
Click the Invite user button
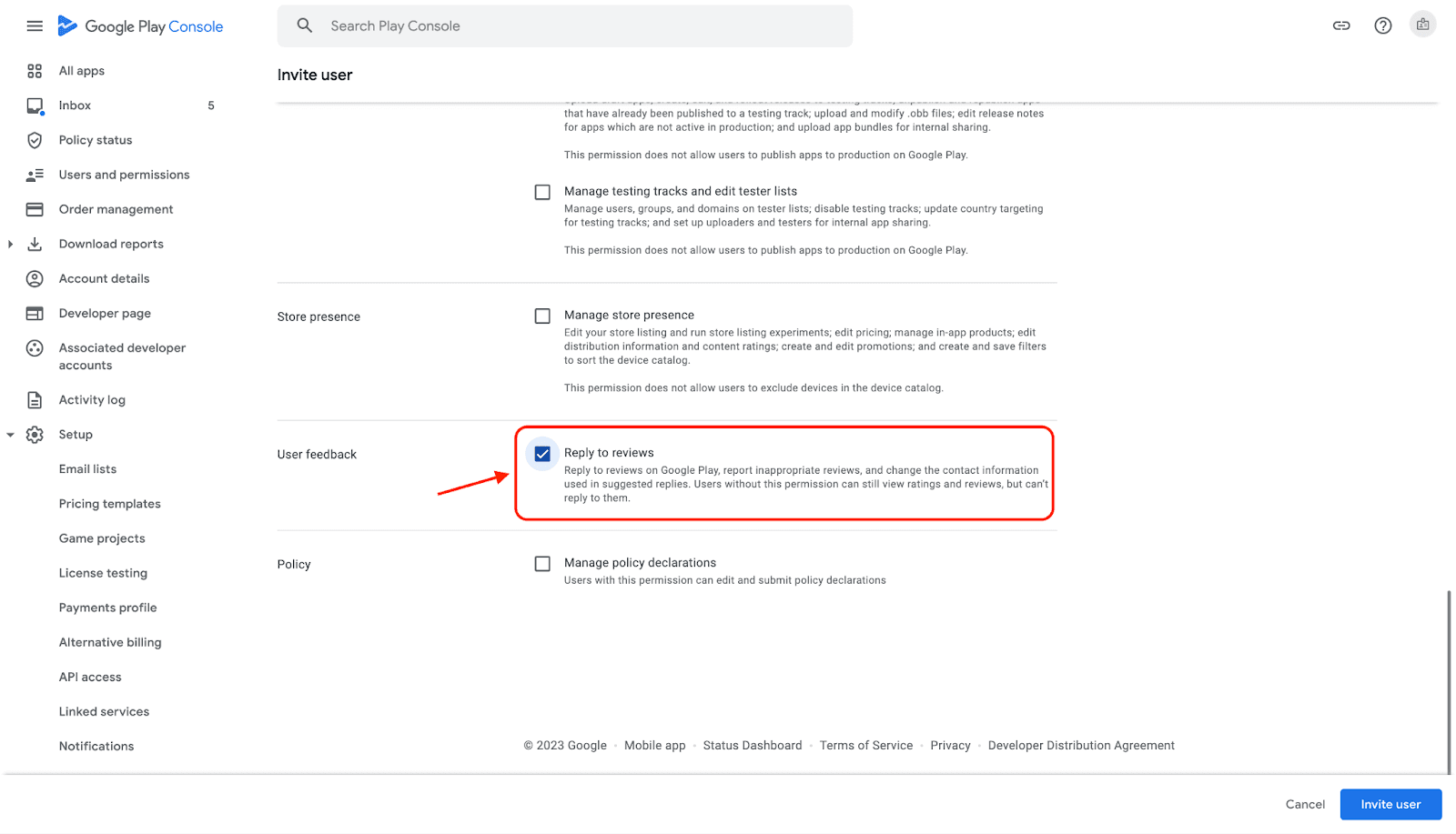pyautogui.click(x=1390, y=804)
